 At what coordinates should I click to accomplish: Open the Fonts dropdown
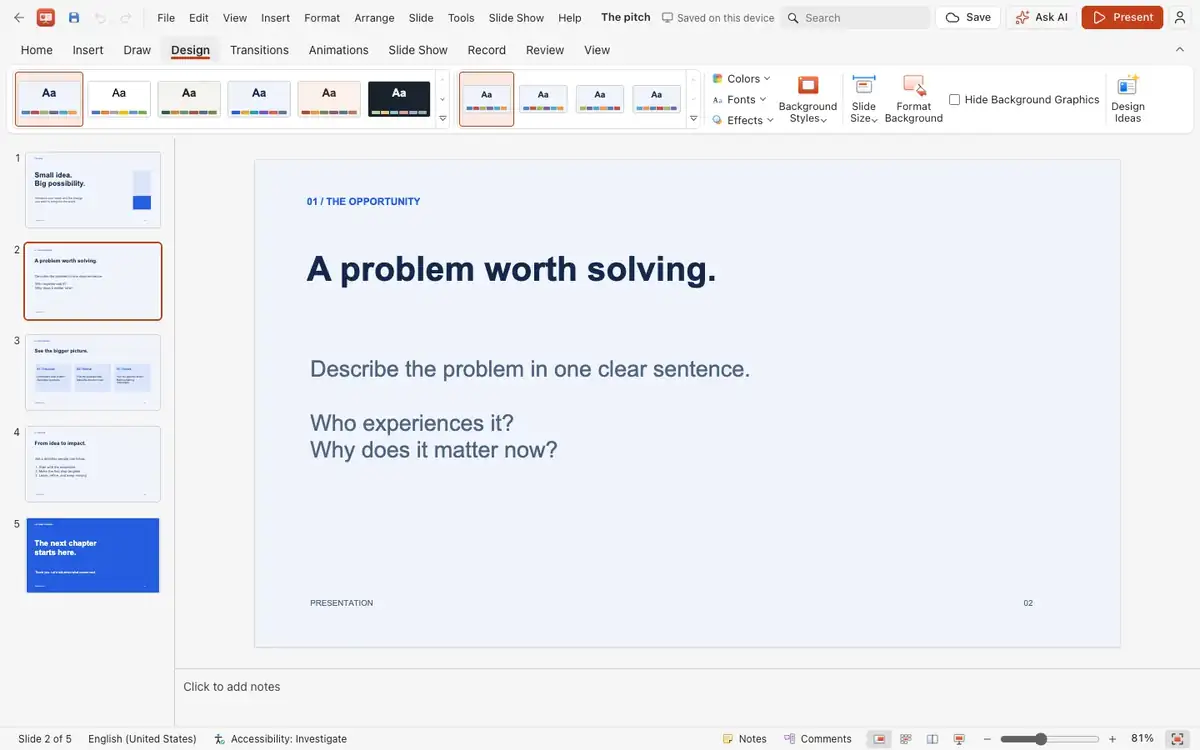[739, 100]
